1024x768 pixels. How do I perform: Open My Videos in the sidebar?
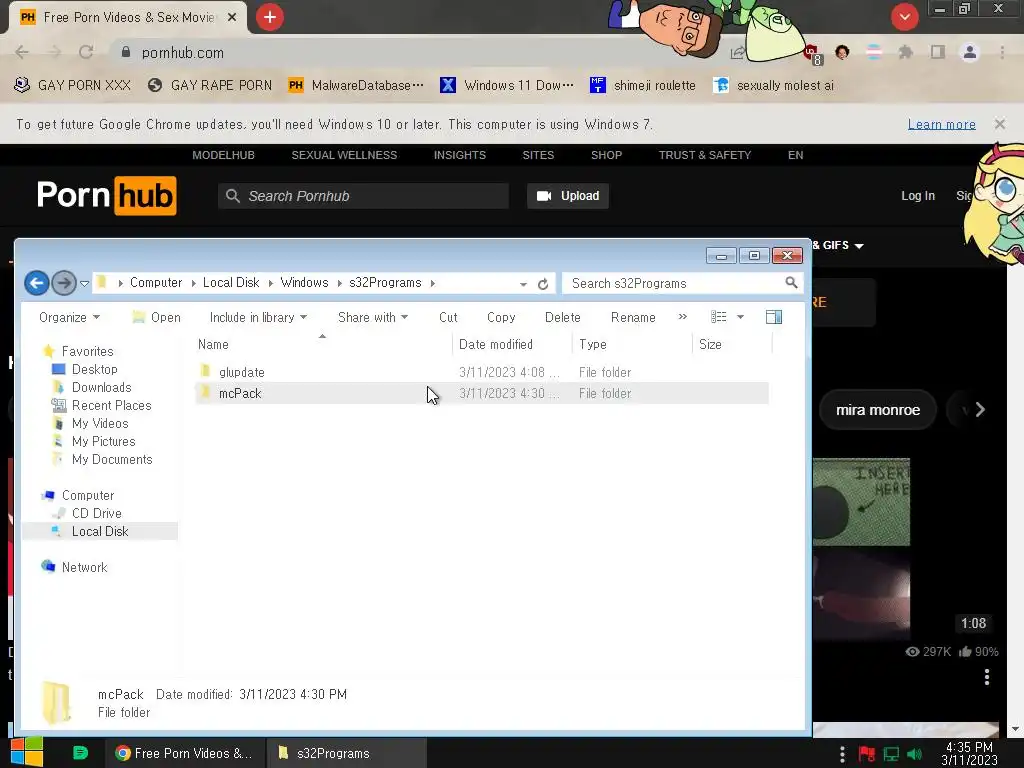click(100, 423)
